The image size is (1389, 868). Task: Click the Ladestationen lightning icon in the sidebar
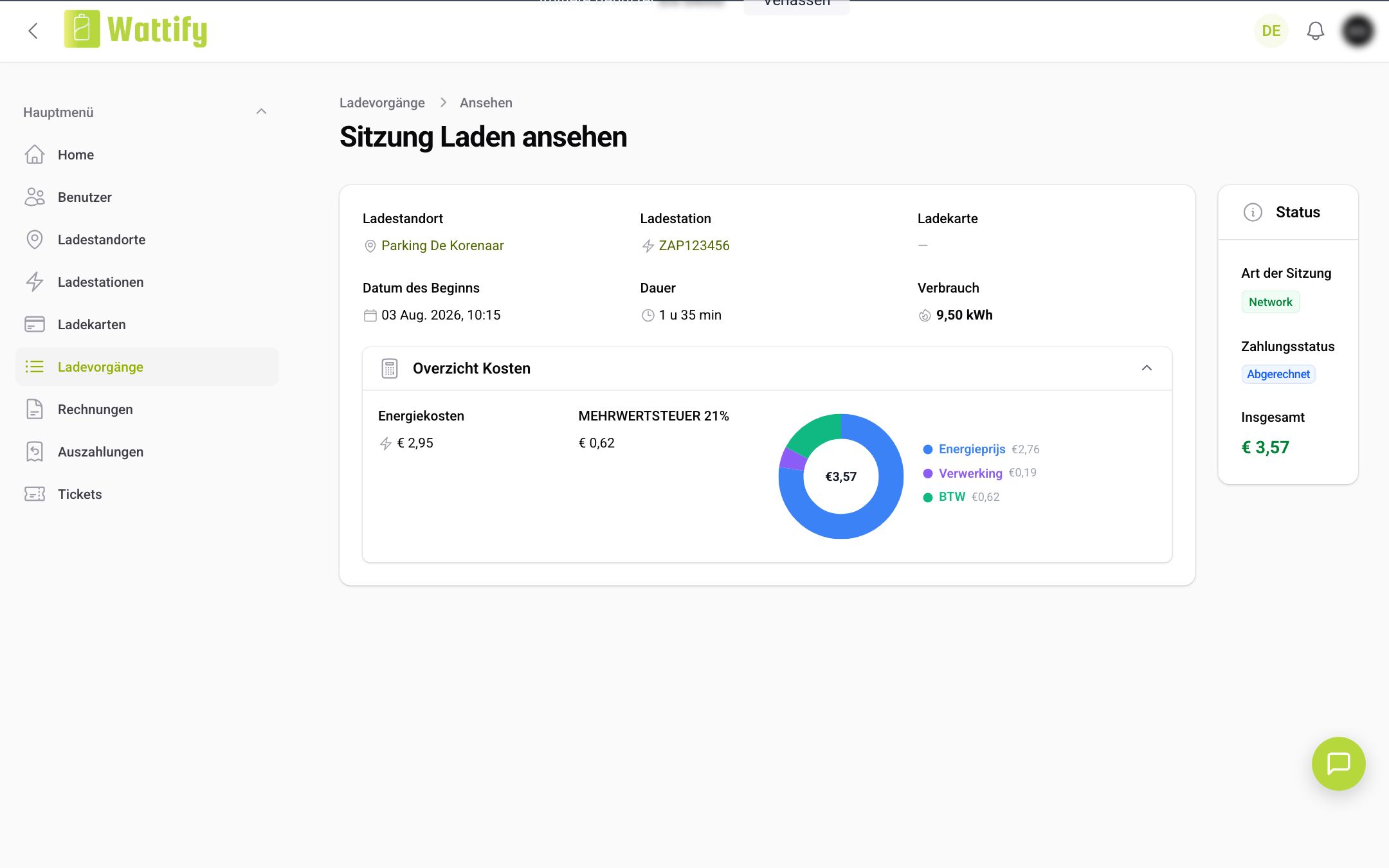(35, 282)
